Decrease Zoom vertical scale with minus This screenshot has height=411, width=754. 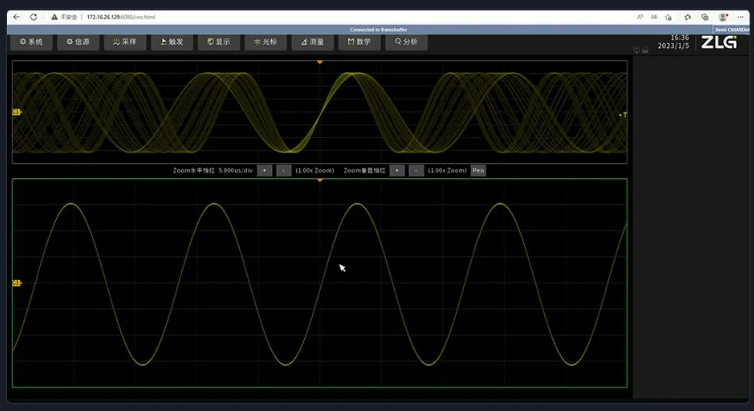click(x=416, y=171)
